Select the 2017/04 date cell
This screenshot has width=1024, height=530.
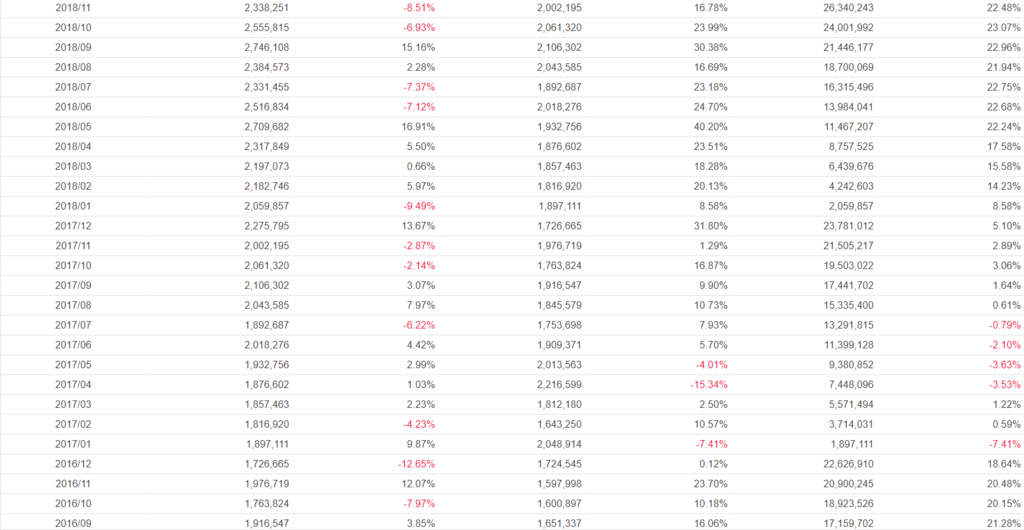71,384
